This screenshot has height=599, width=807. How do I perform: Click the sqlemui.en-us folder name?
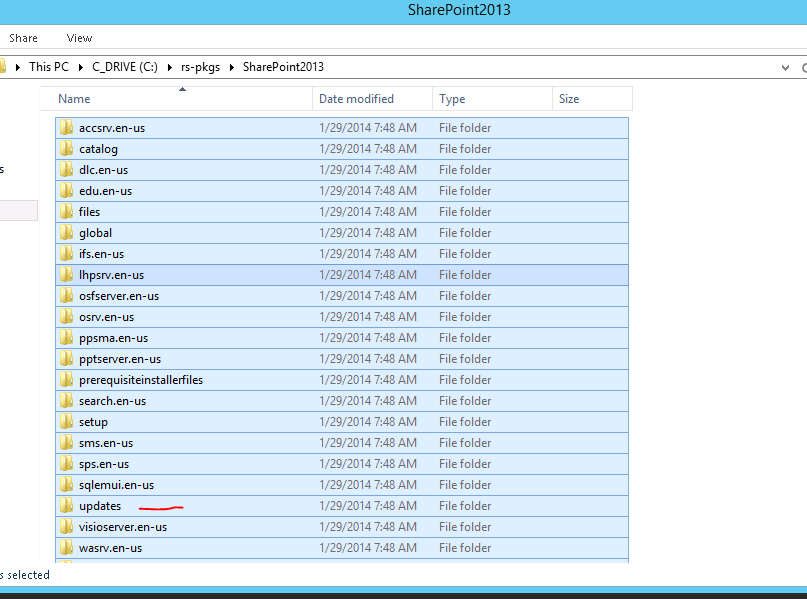point(116,485)
